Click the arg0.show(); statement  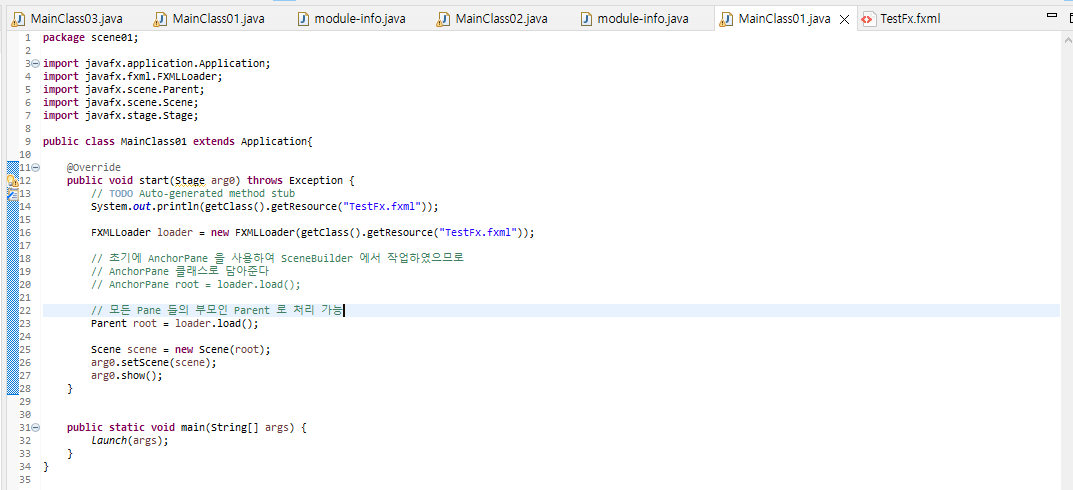(x=127, y=376)
